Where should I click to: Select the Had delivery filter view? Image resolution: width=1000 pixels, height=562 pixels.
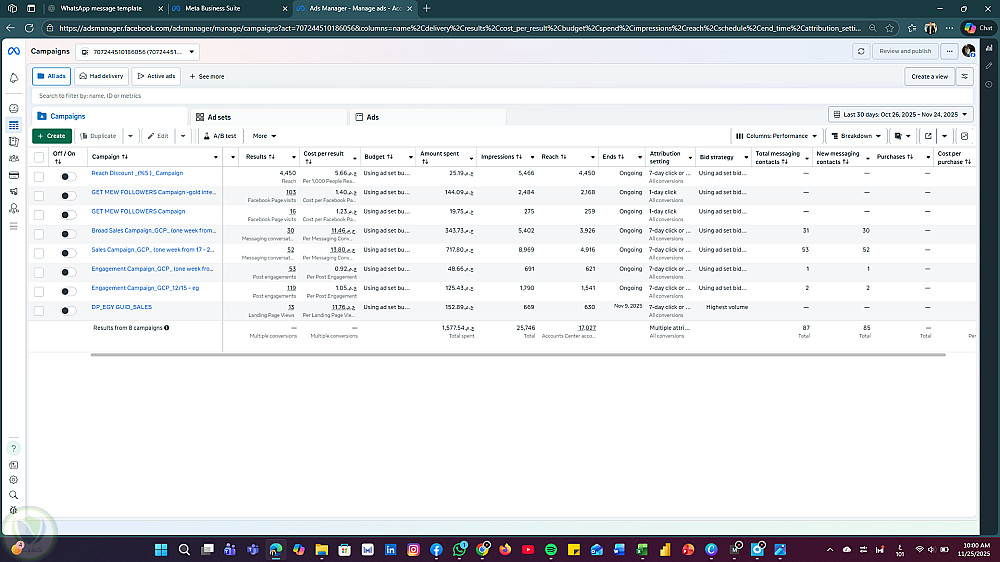[101, 77]
